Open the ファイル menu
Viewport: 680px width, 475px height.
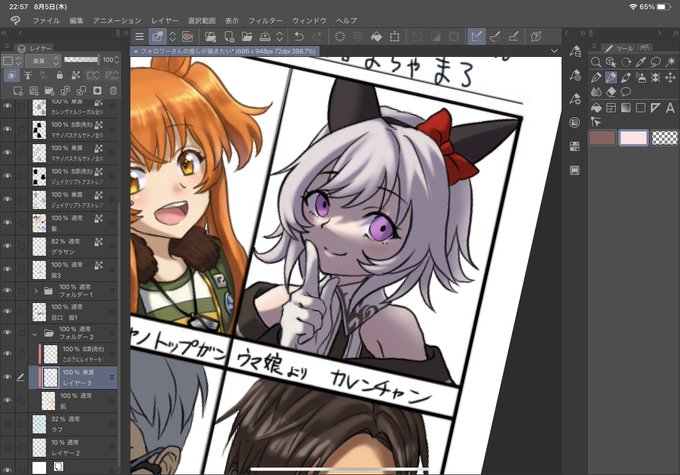tap(46, 20)
